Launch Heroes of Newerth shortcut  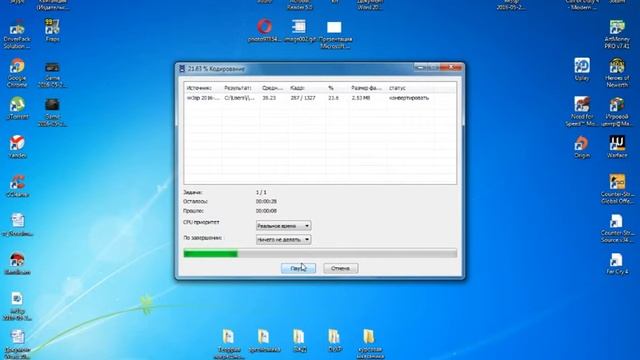click(x=617, y=73)
